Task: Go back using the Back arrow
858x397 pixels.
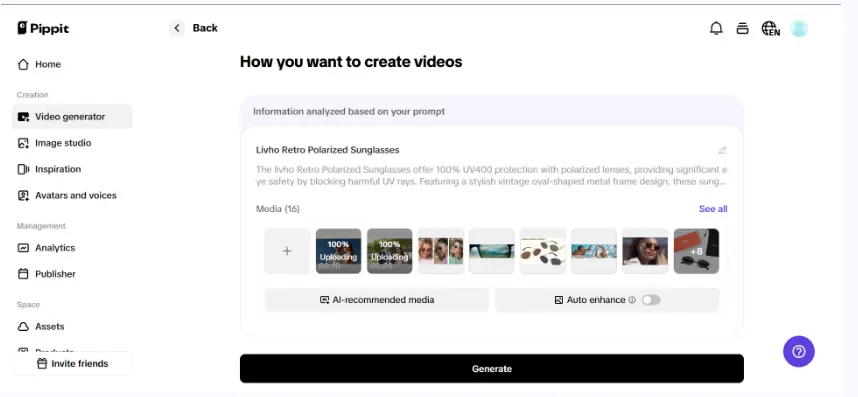Action: click(x=177, y=28)
